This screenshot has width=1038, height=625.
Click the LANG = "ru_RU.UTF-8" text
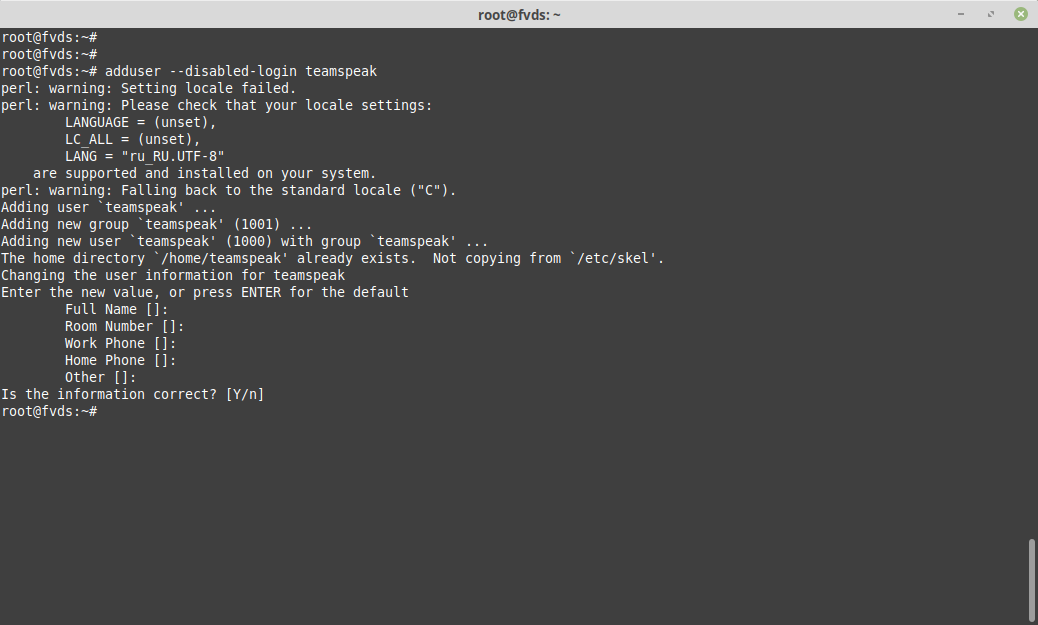click(144, 156)
